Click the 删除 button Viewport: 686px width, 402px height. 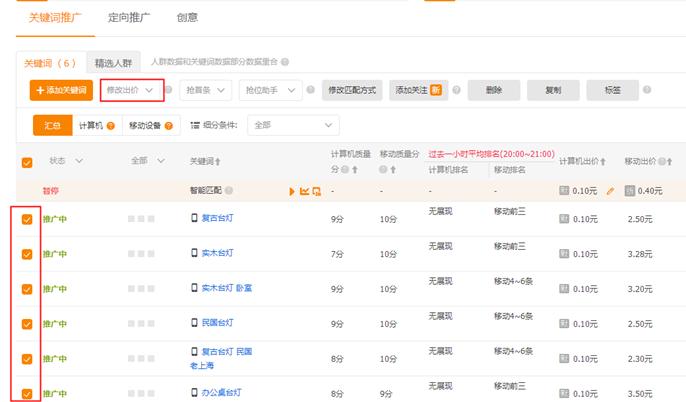(494, 90)
